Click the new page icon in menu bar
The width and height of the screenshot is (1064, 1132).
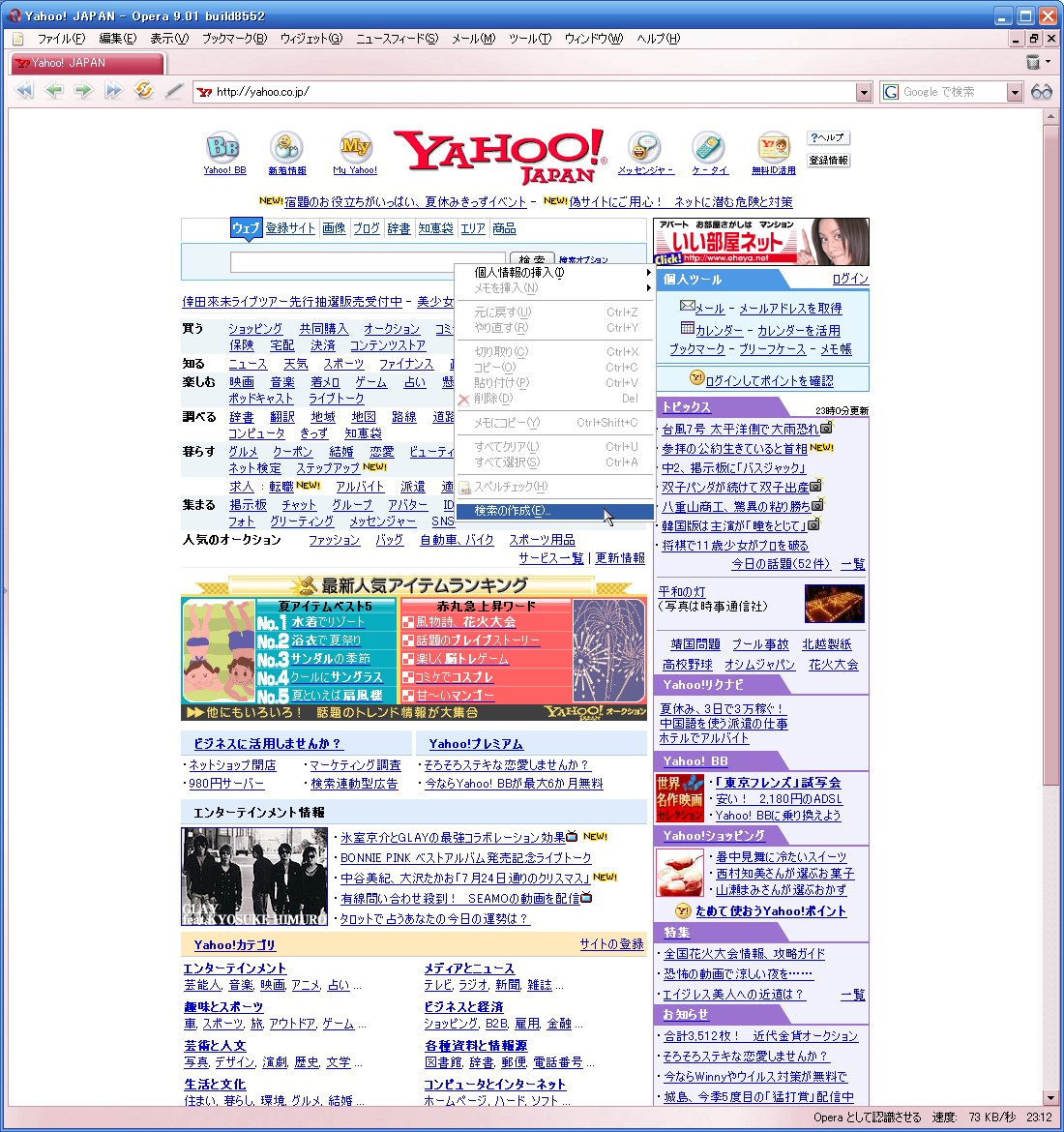(x=19, y=39)
